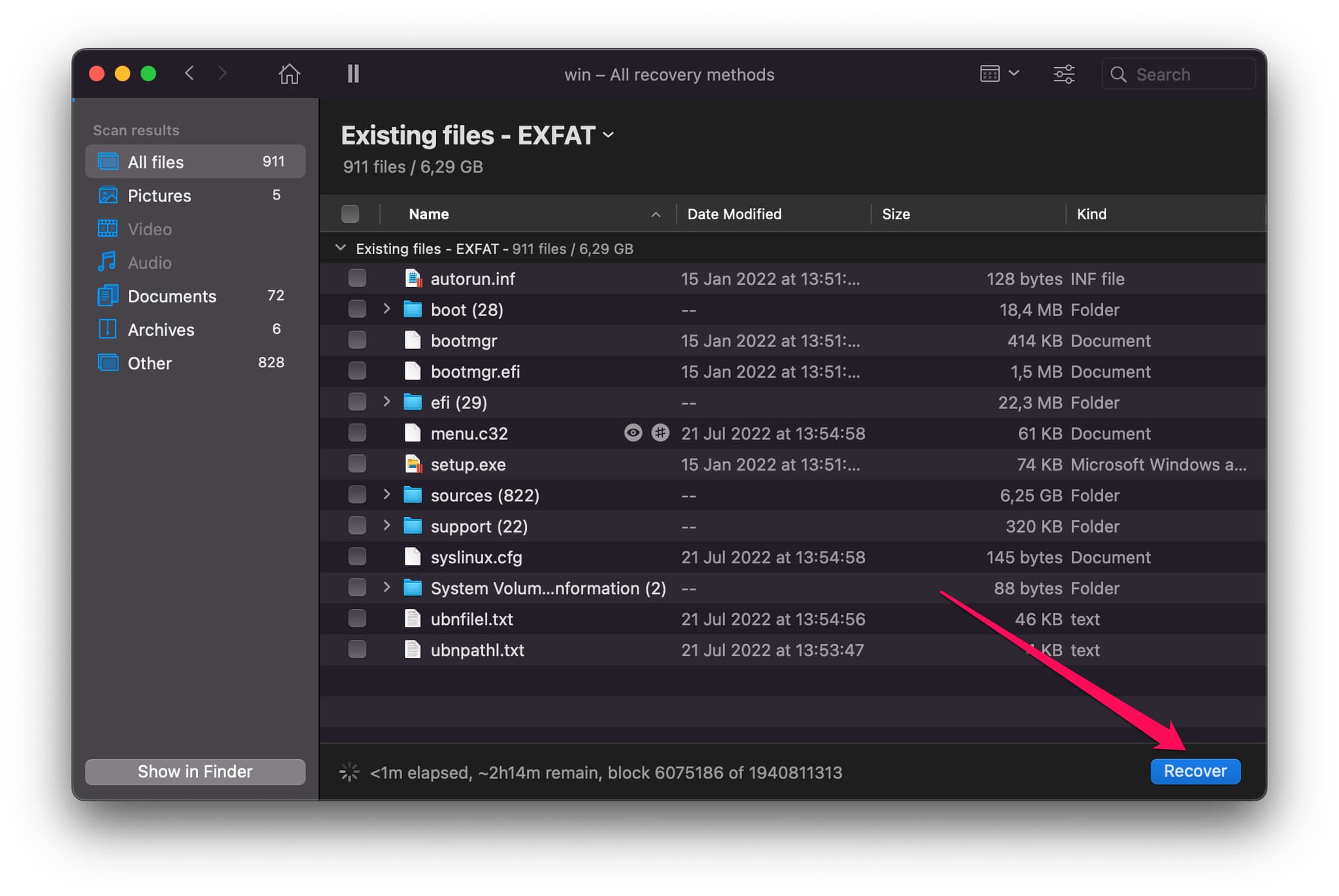This screenshot has height=896, width=1339.
Task: Click the All Files icon in sidebar
Action: point(106,161)
